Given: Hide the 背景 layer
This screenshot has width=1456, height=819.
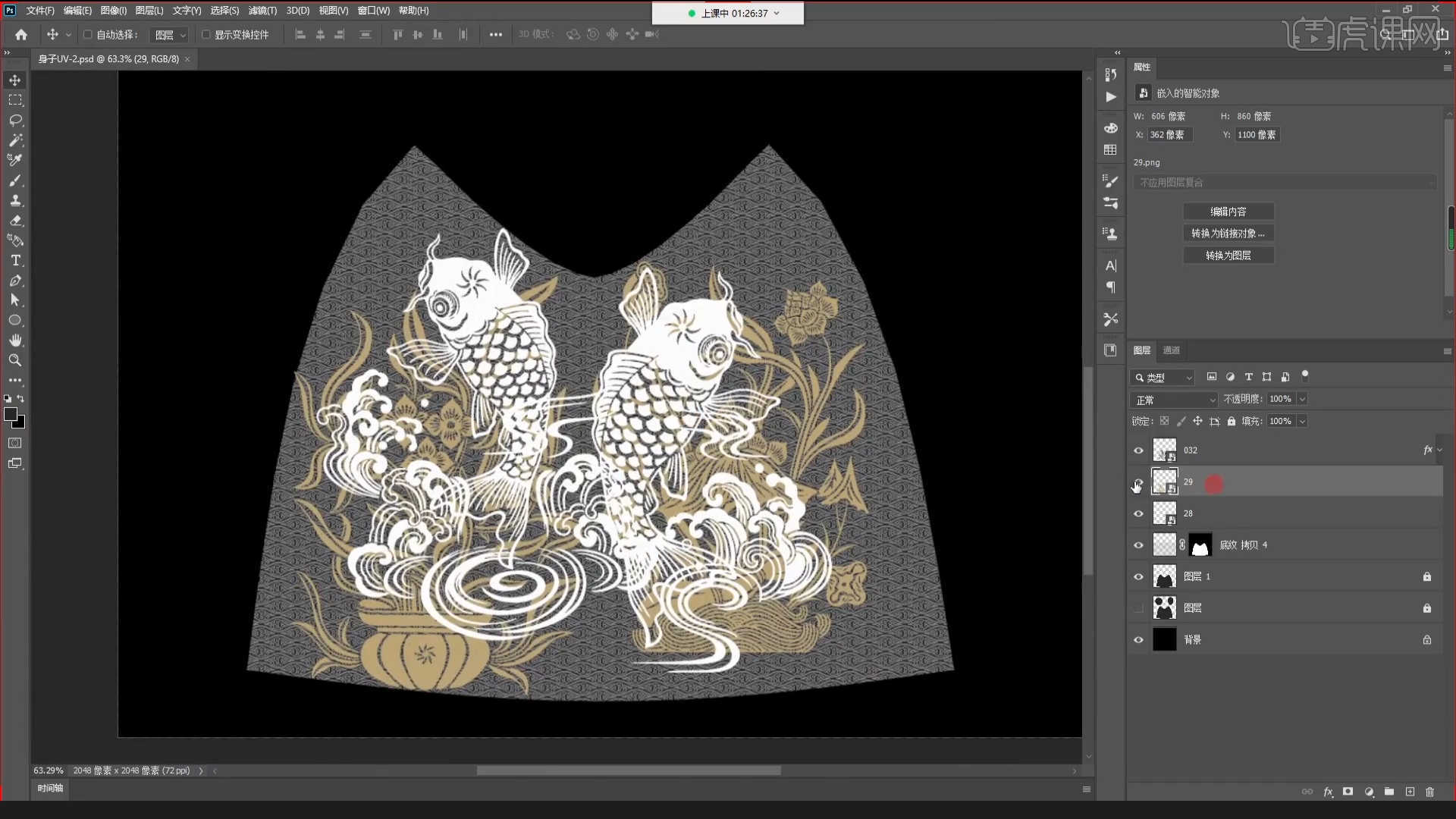Looking at the screenshot, I should (1138, 640).
